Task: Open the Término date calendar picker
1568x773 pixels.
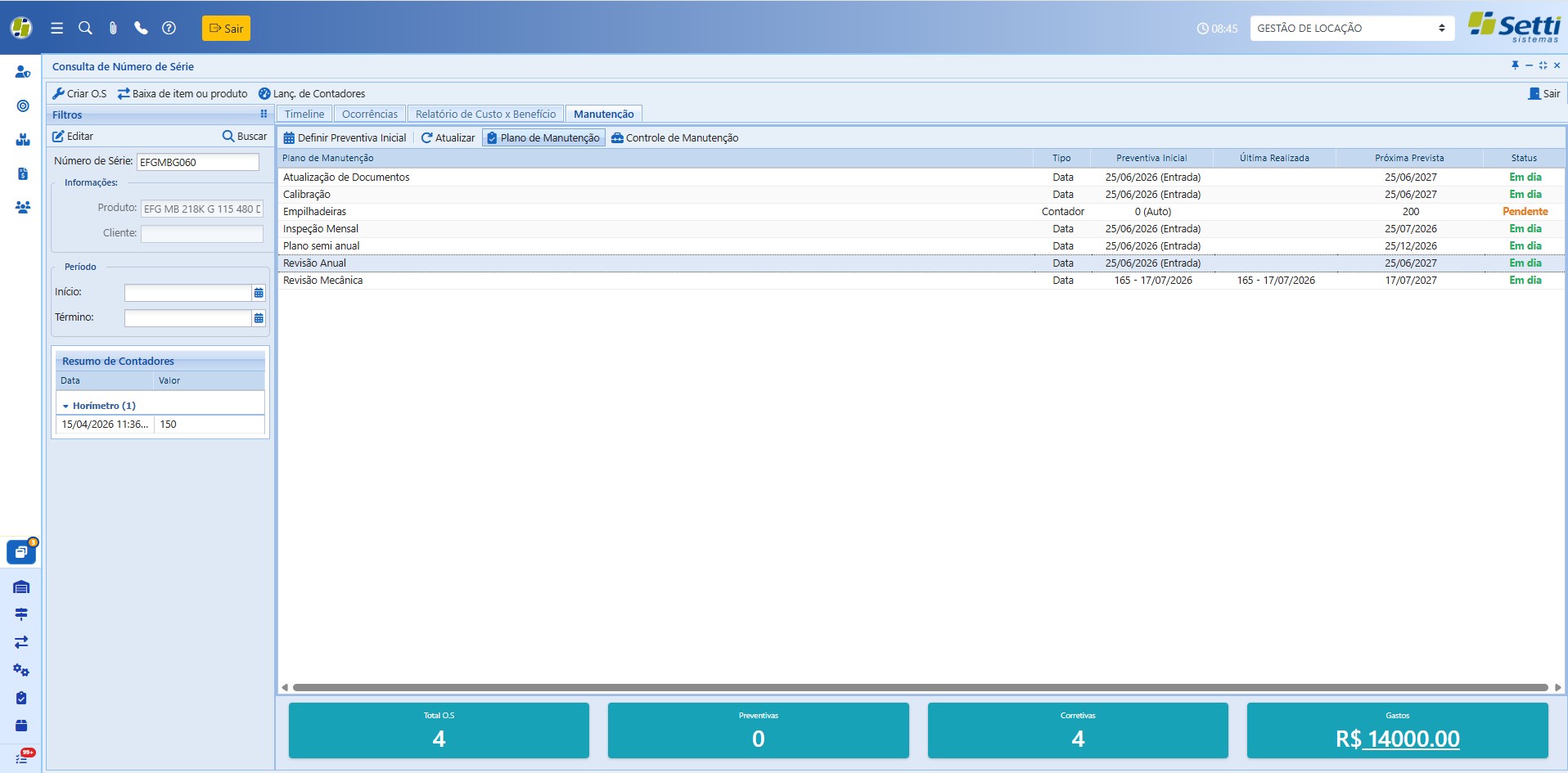Action: [x=259, y=318]
